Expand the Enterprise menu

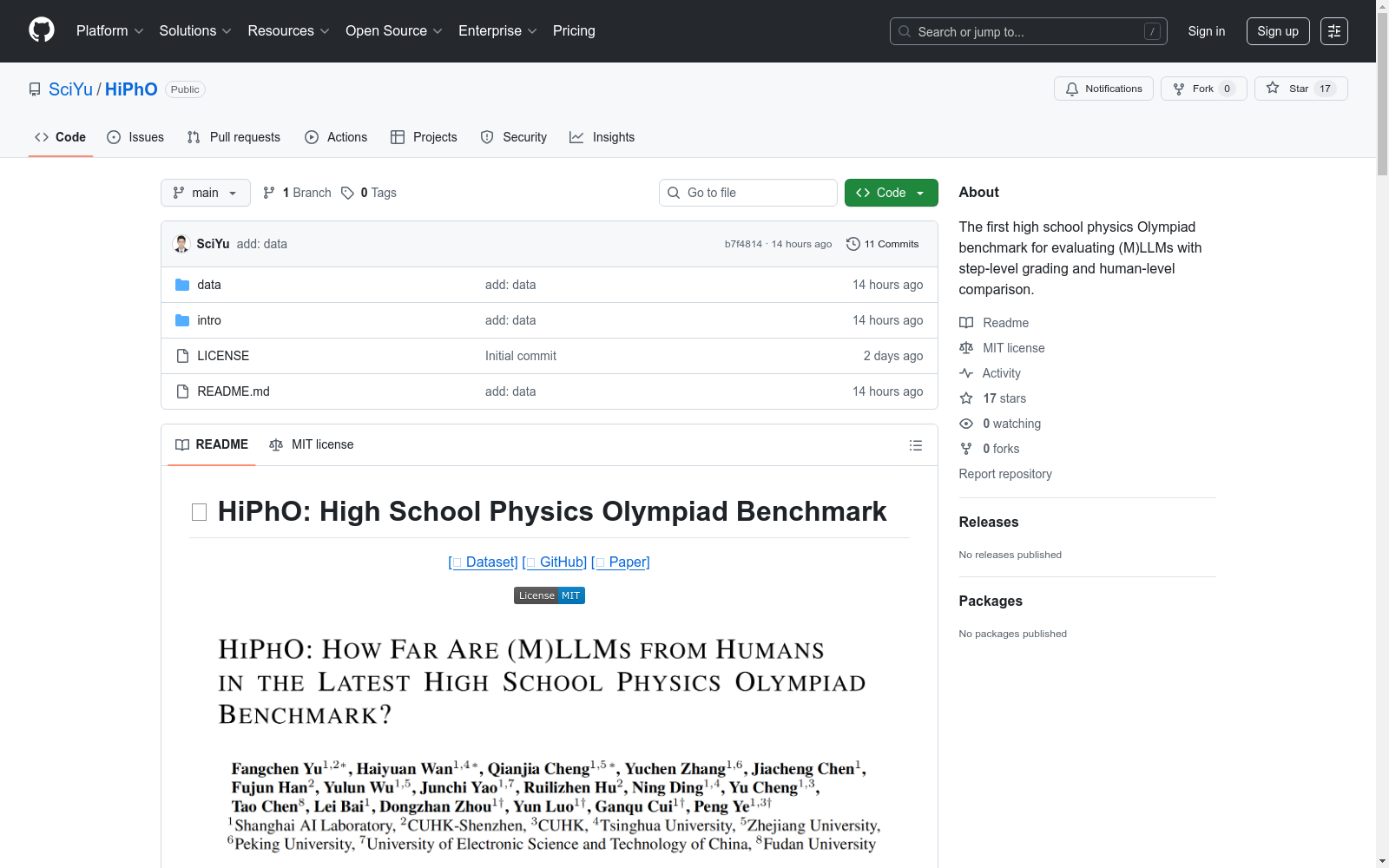497,30
